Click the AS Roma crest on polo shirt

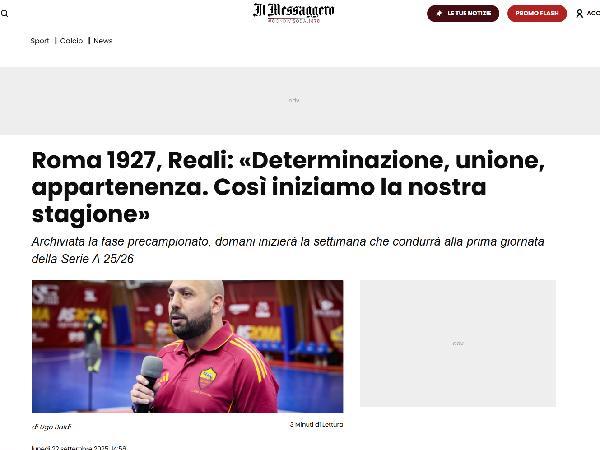pyautogui.click(x=207, y=378)
